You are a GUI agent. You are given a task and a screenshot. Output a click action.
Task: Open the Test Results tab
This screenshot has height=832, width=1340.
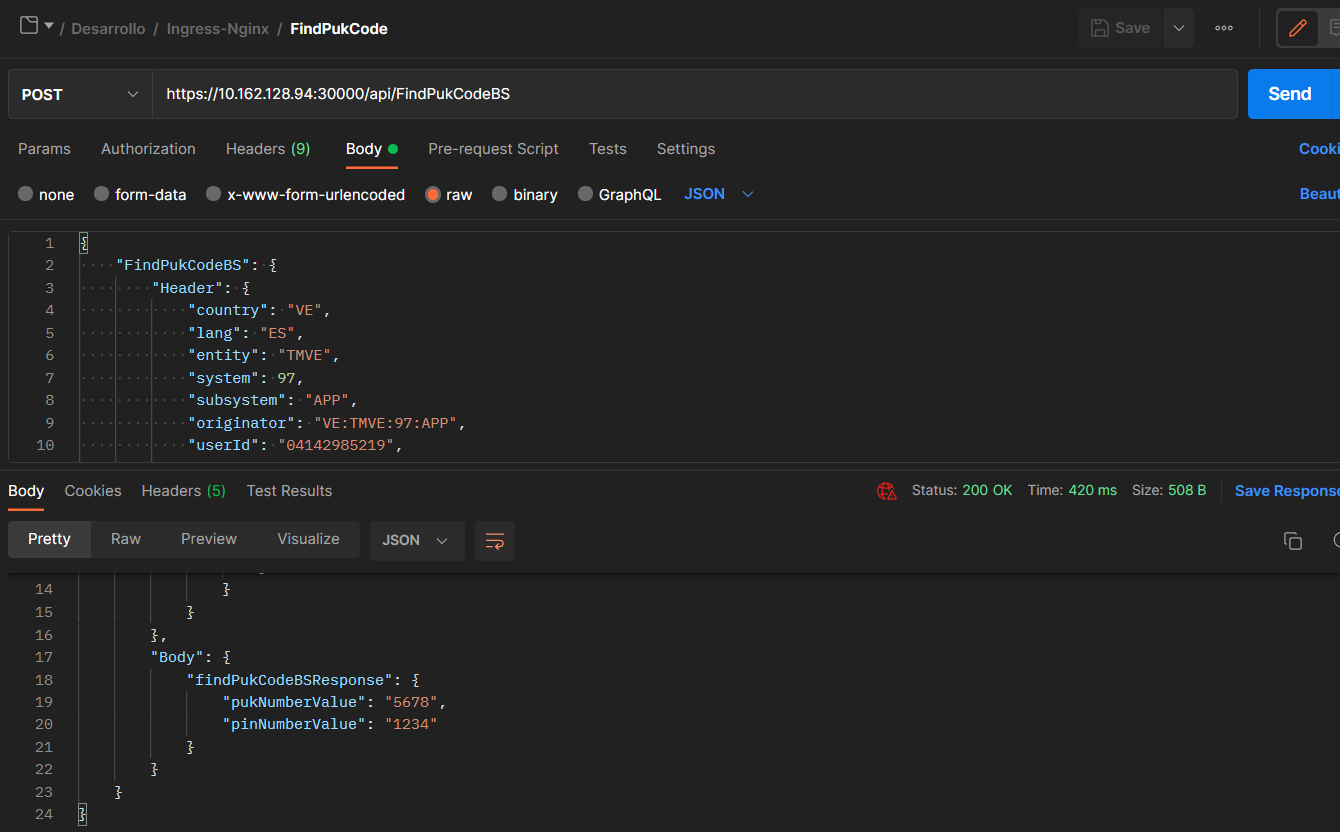[289, 491]
